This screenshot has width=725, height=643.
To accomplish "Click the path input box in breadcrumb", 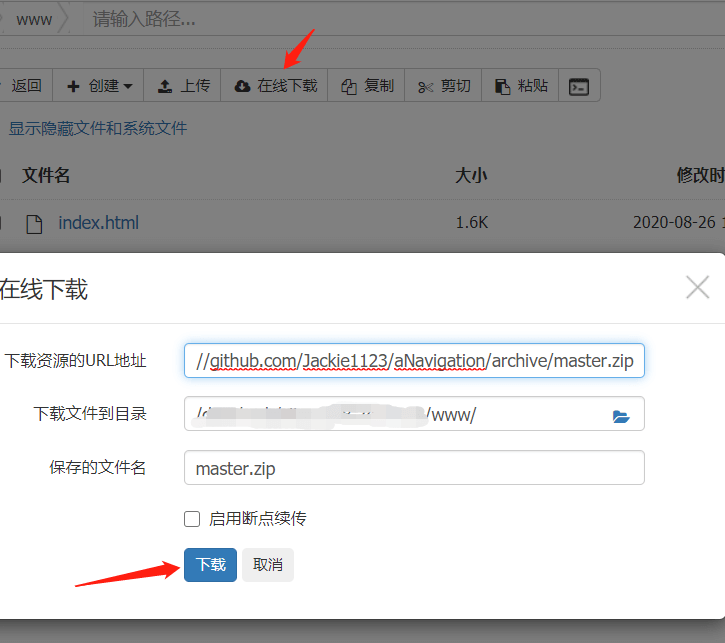I will click(300, 19).
